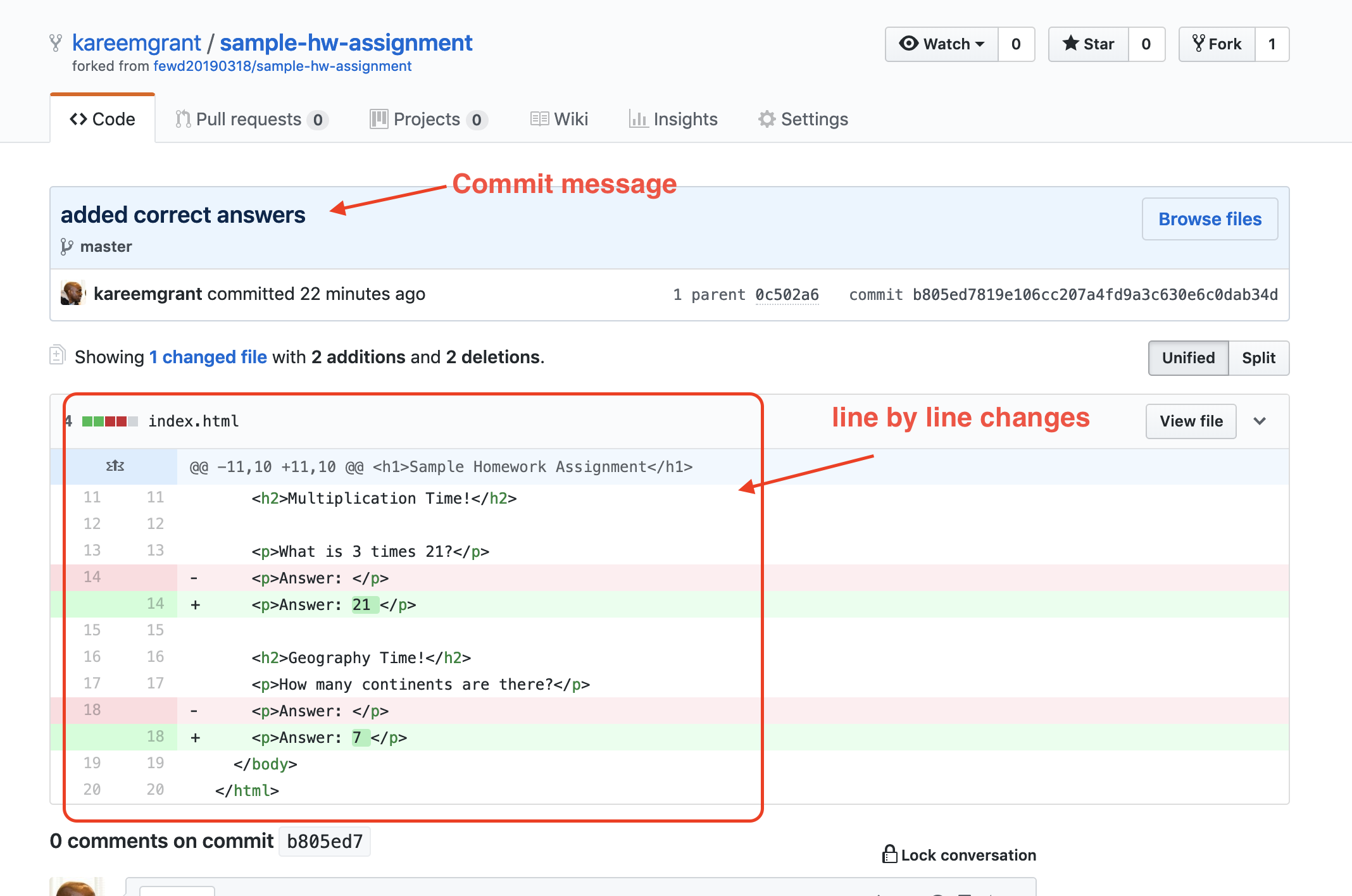
Task: Click the short commit hash b805ed7 badge
Action: 325,842
